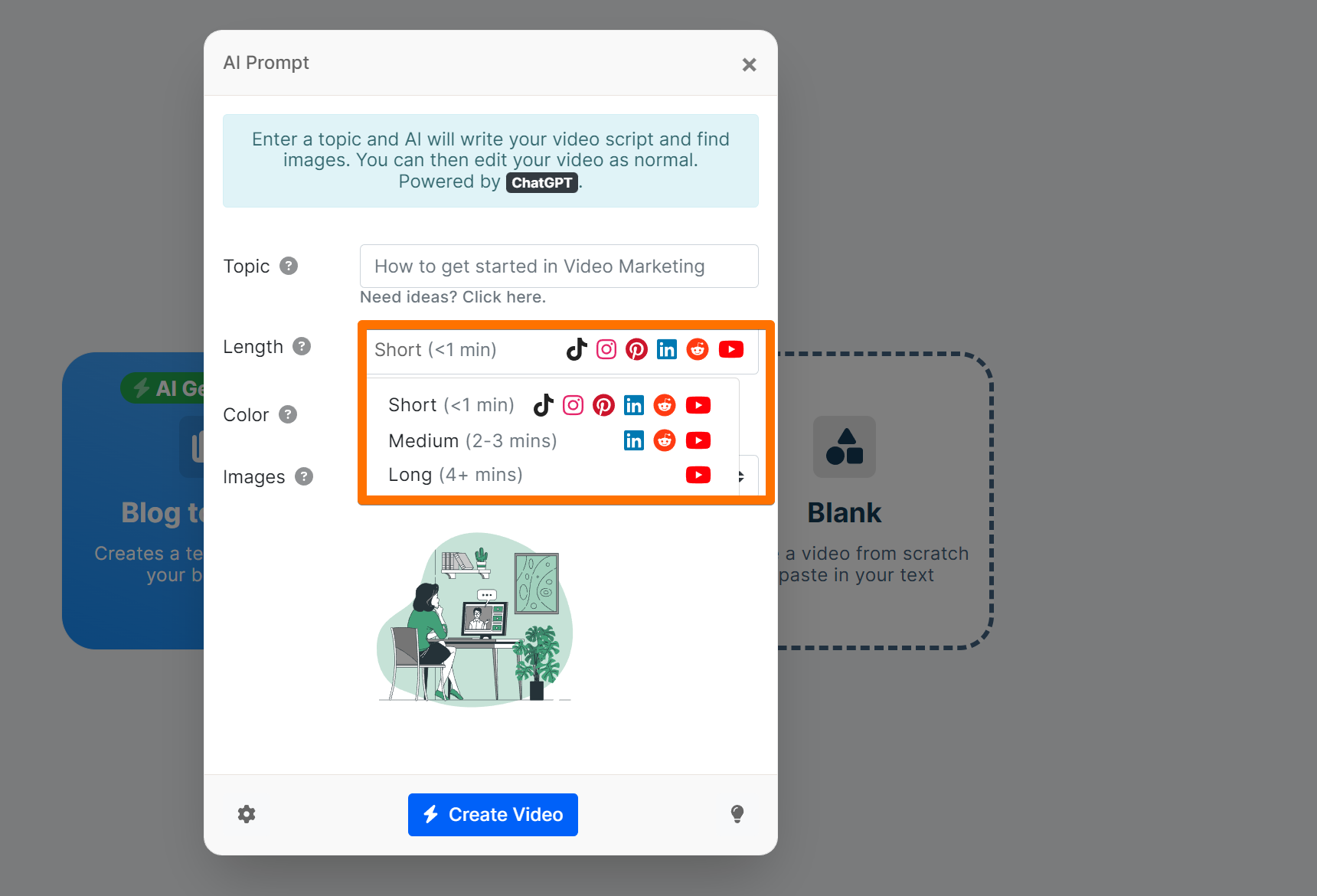Select the Medium (2-3 mins) option
1317x896 pixels.
(551, 440)
